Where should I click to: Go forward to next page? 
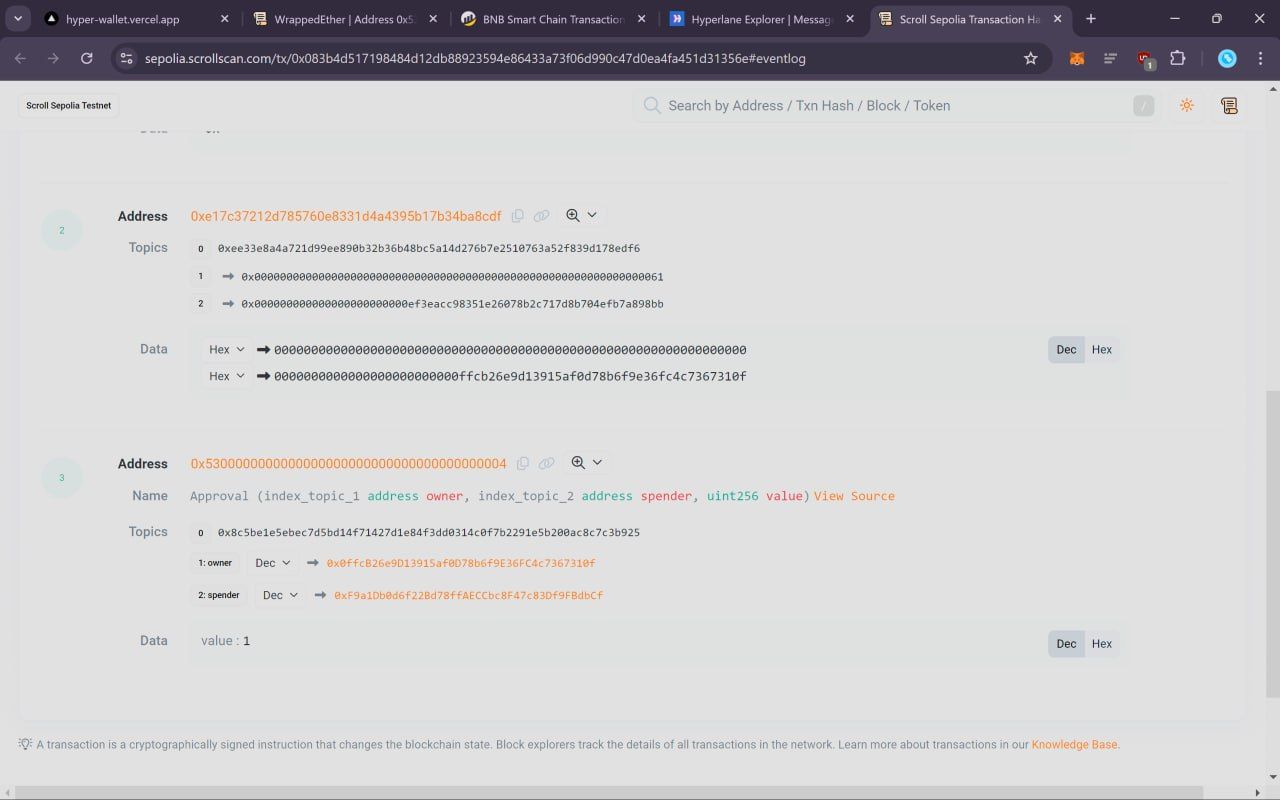click(x=53, y=58)
